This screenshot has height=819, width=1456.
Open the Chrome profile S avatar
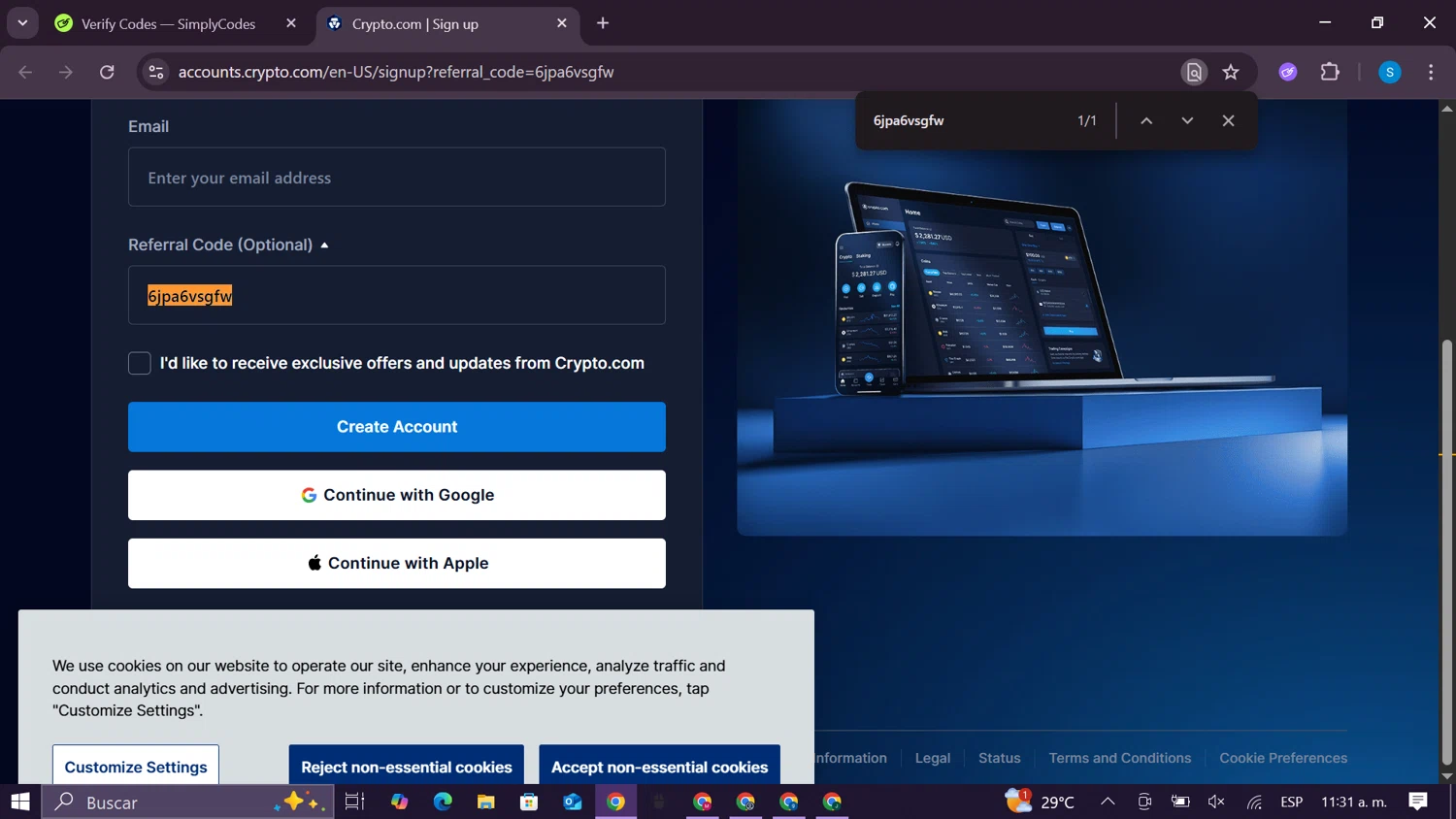click(x=1390, y=72)
